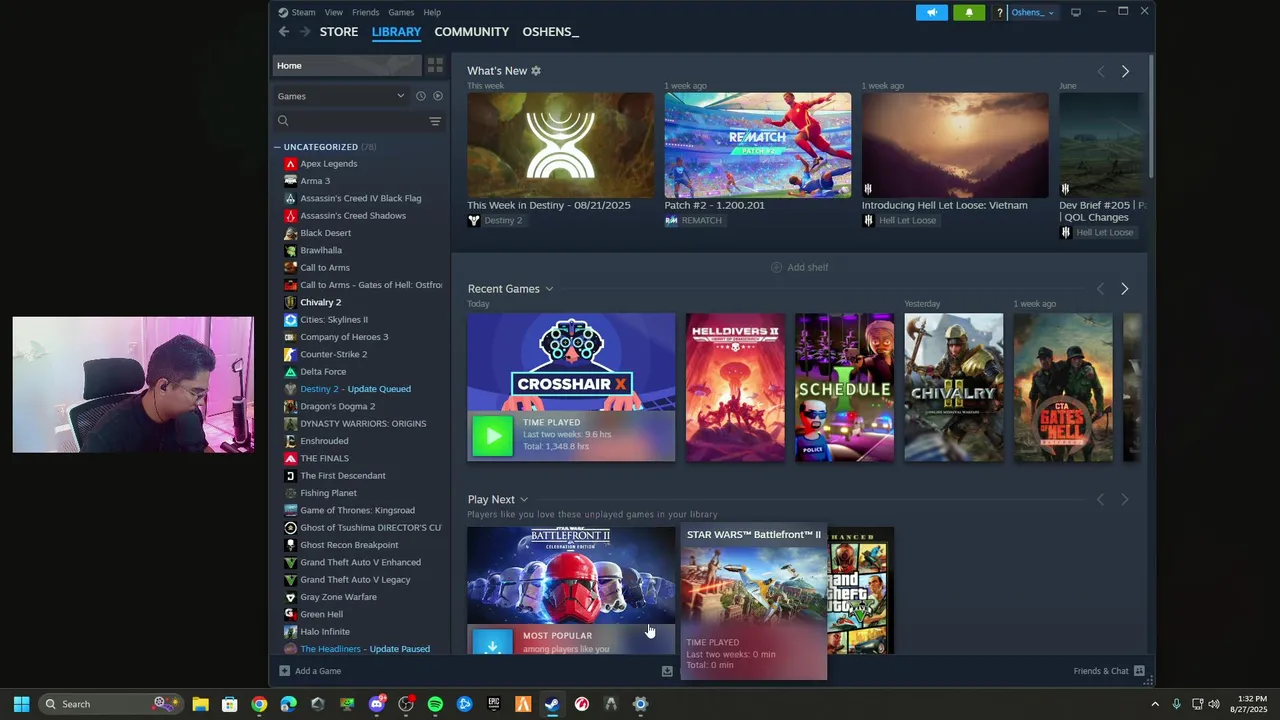Open Chivalry II recent game thumbnail
This screenshot has height=720, width=1280.
(x=954, y=388)
